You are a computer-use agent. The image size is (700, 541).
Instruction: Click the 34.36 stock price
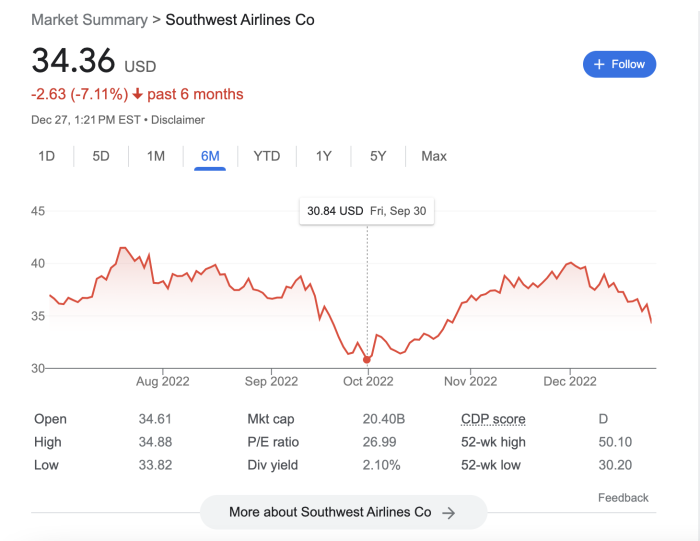pos(73,60)
